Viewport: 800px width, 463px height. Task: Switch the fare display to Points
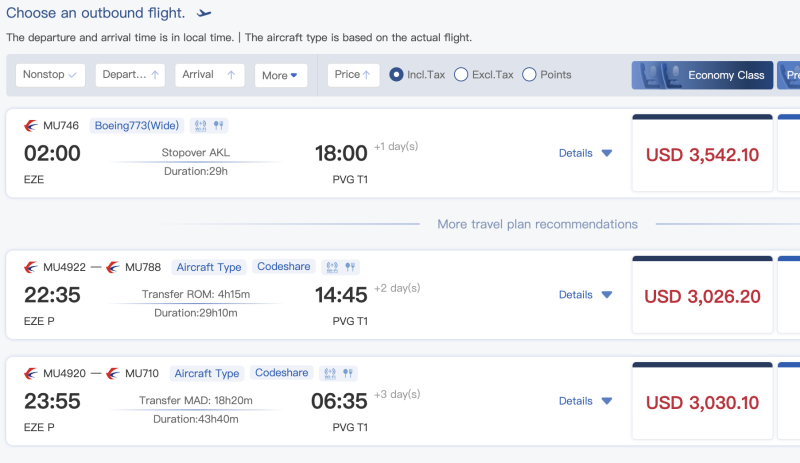tap(529, 75)
